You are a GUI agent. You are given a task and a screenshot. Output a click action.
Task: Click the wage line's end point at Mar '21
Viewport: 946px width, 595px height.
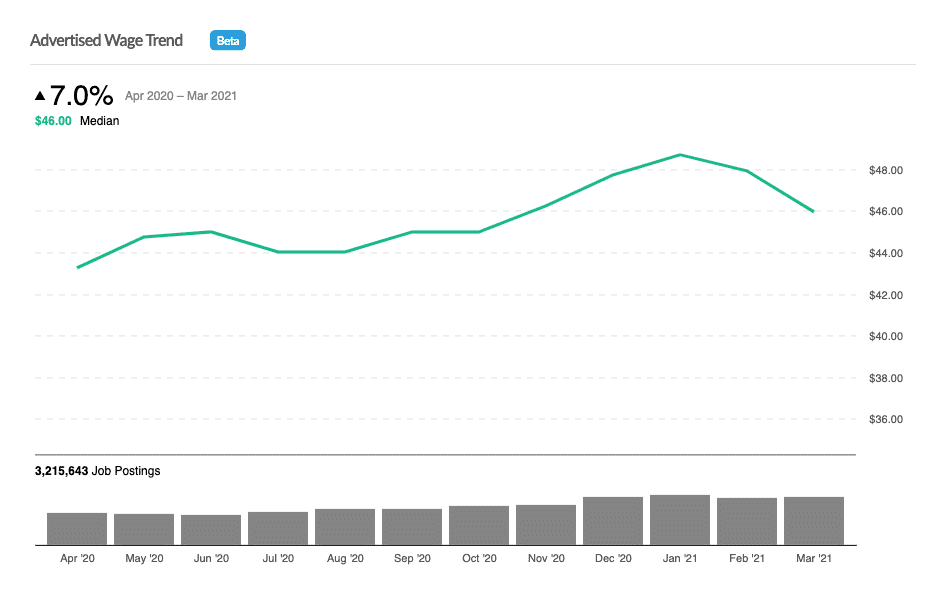[813, 211]
